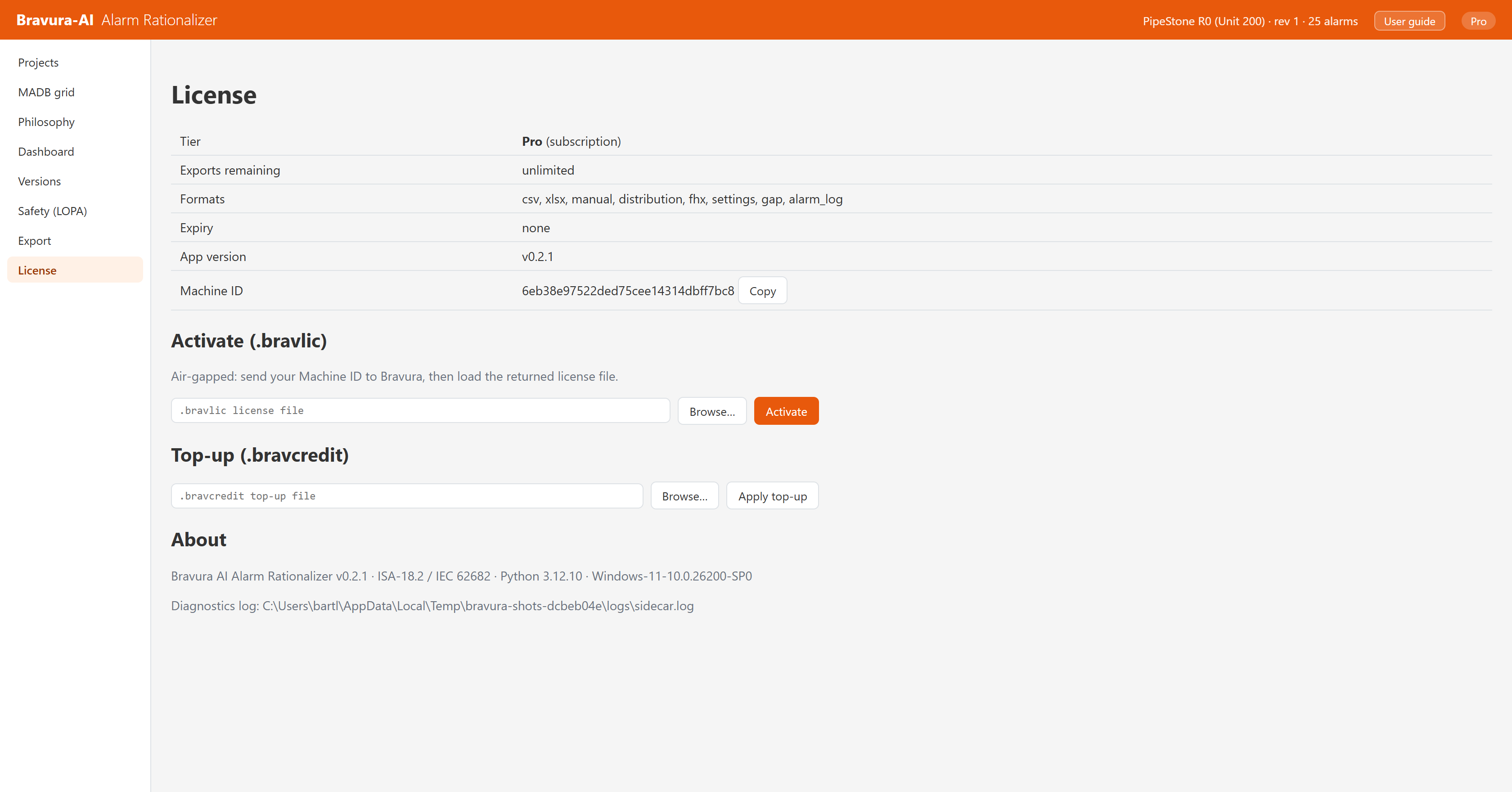Click the 'Activate (.bravlic)' heading
The height and width of the screenshot is (792, 1512).
point(248,341)
